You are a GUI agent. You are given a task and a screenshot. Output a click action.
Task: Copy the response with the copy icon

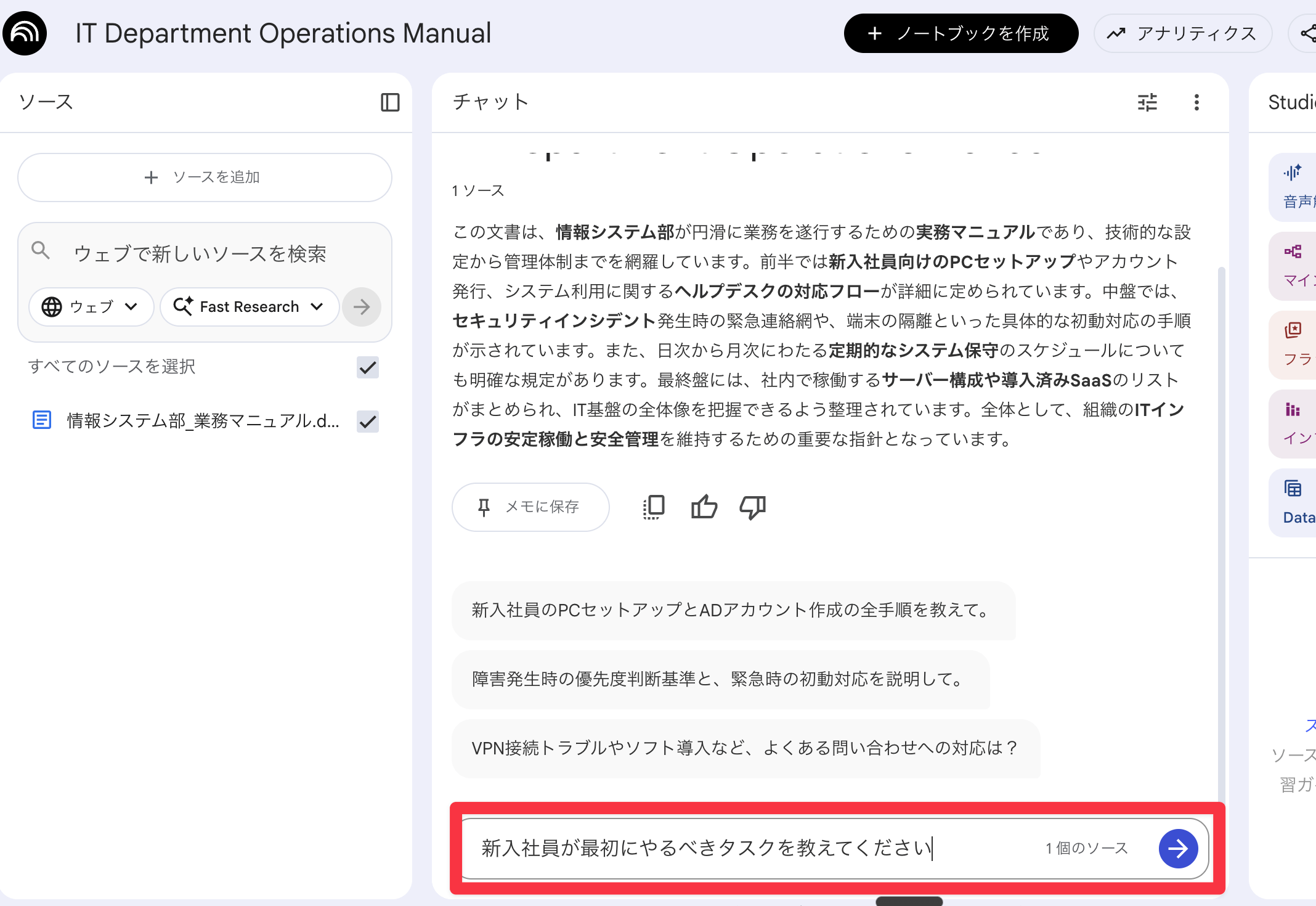click(x=654, y=507)
